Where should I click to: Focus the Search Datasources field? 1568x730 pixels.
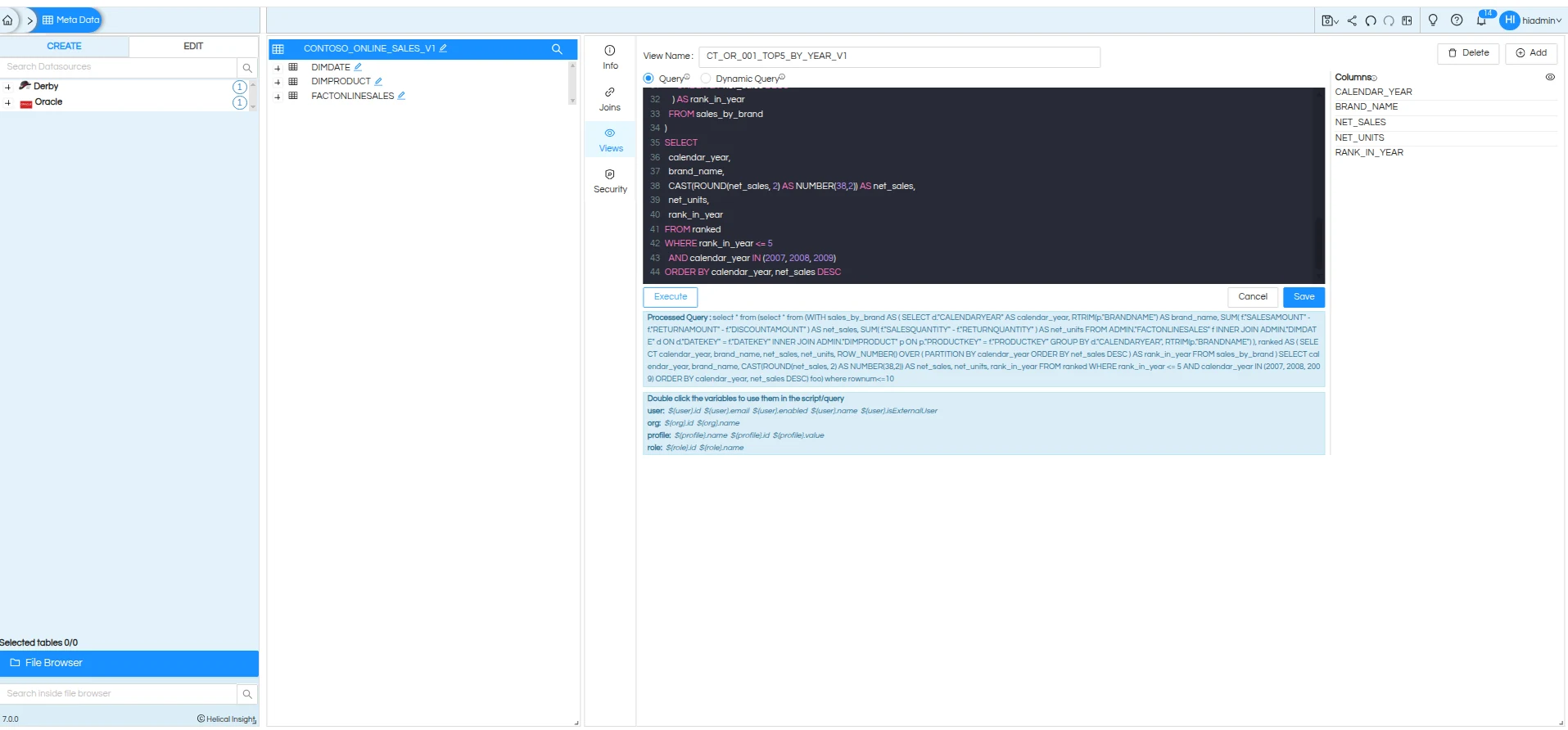pos(119,67)
